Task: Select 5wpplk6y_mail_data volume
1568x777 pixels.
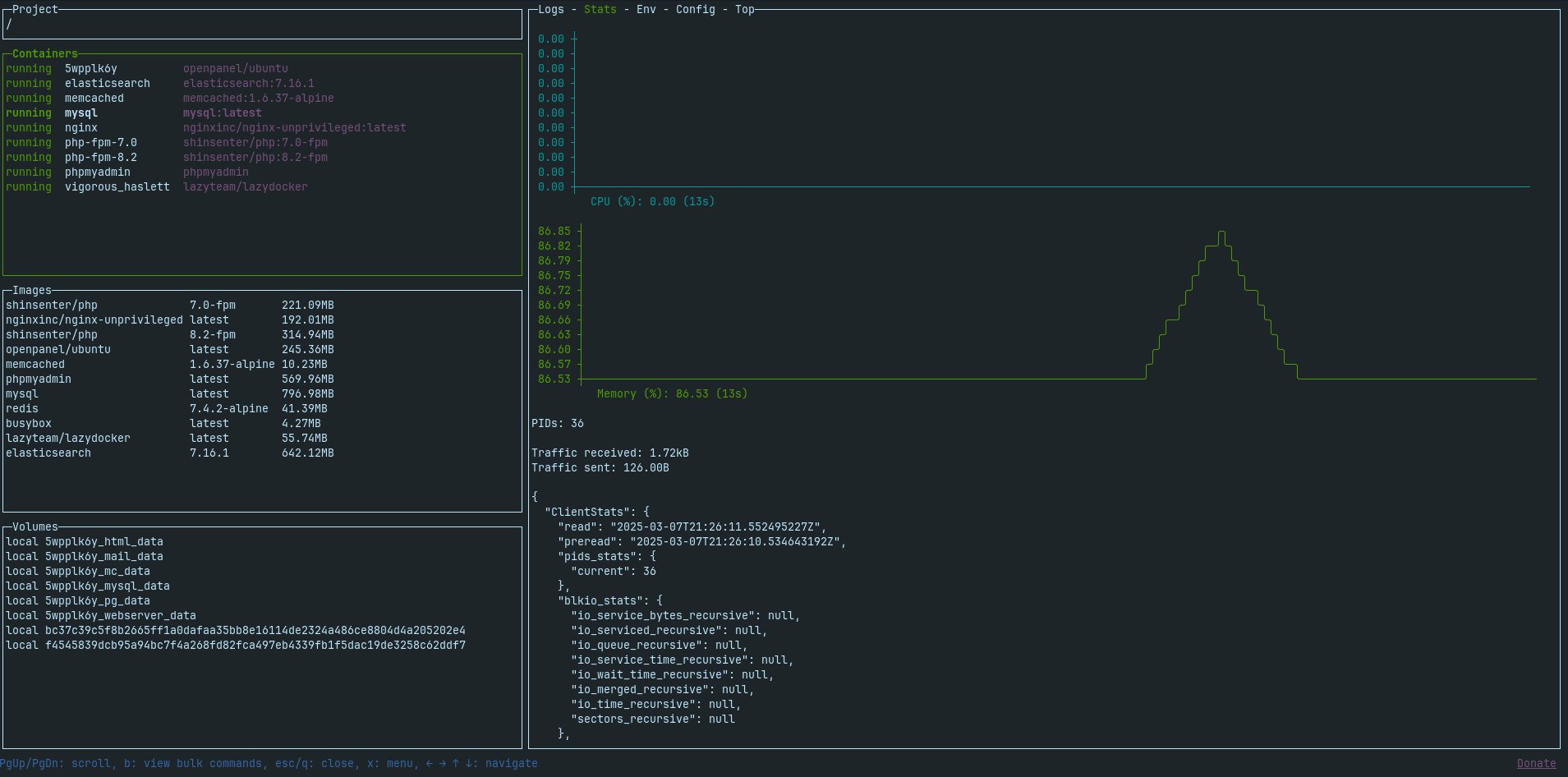Action: 262,556
